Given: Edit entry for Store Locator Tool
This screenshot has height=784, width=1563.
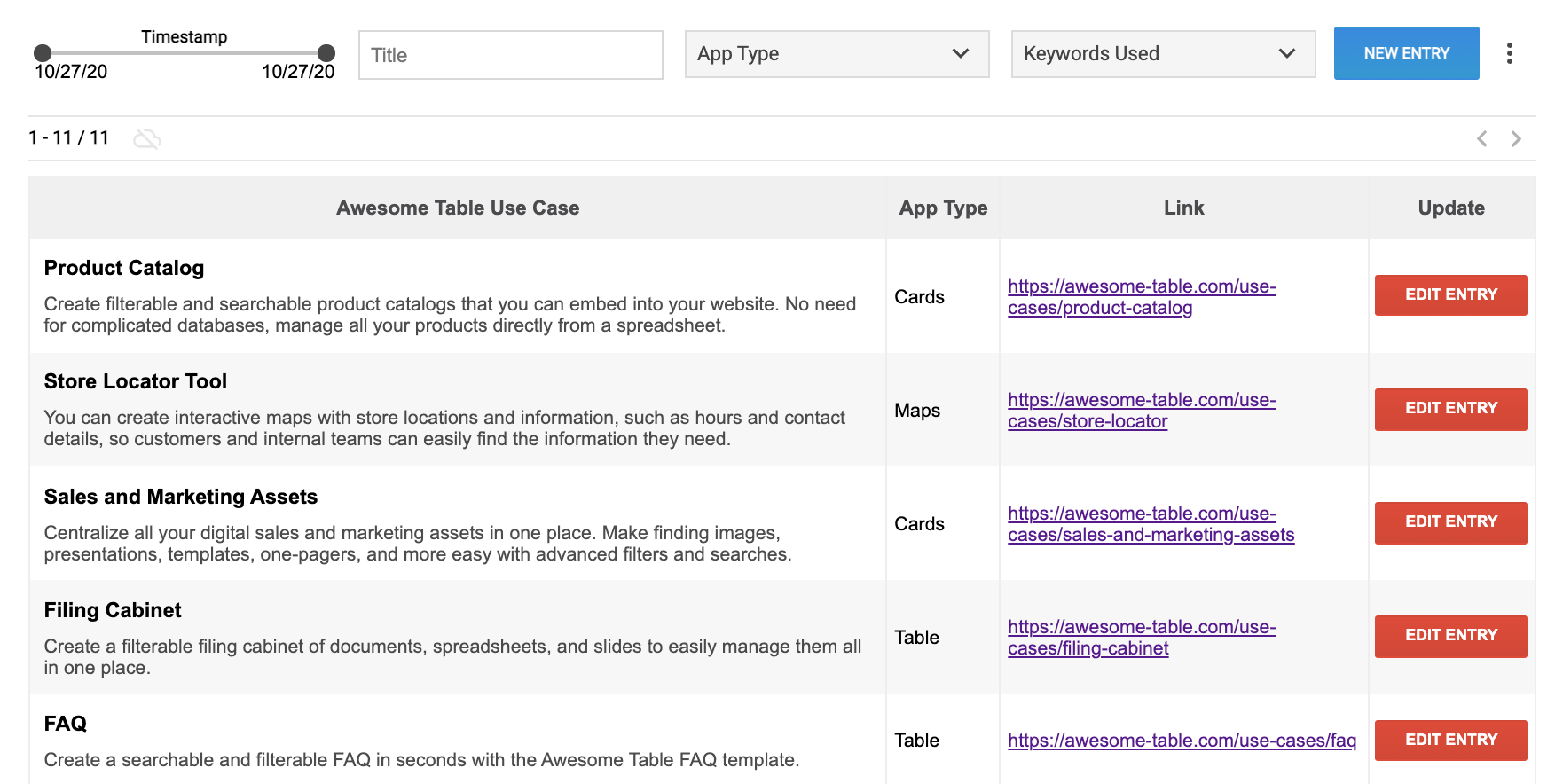Looking at the screenshot, I should pyautogui.click(x=1450, y=408).
